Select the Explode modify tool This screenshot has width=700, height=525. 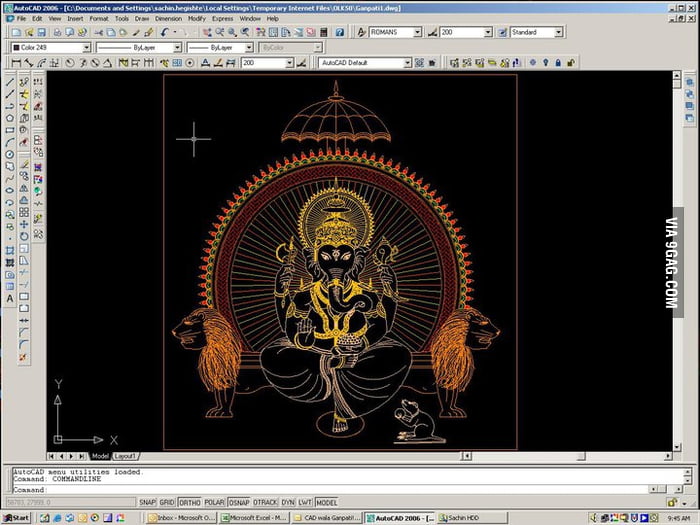(x=24, y=357)
